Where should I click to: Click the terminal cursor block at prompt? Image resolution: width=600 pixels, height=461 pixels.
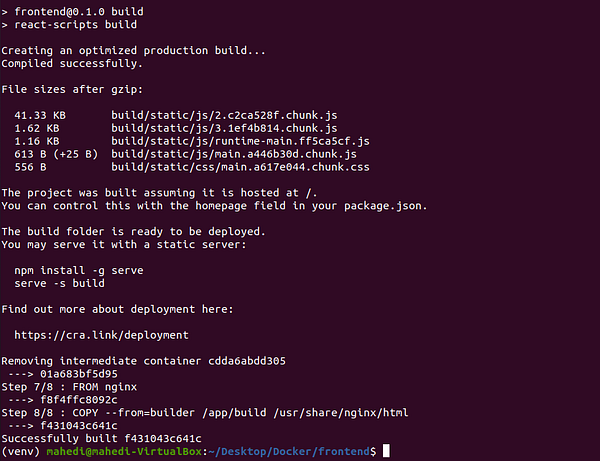tap(386, 451)
